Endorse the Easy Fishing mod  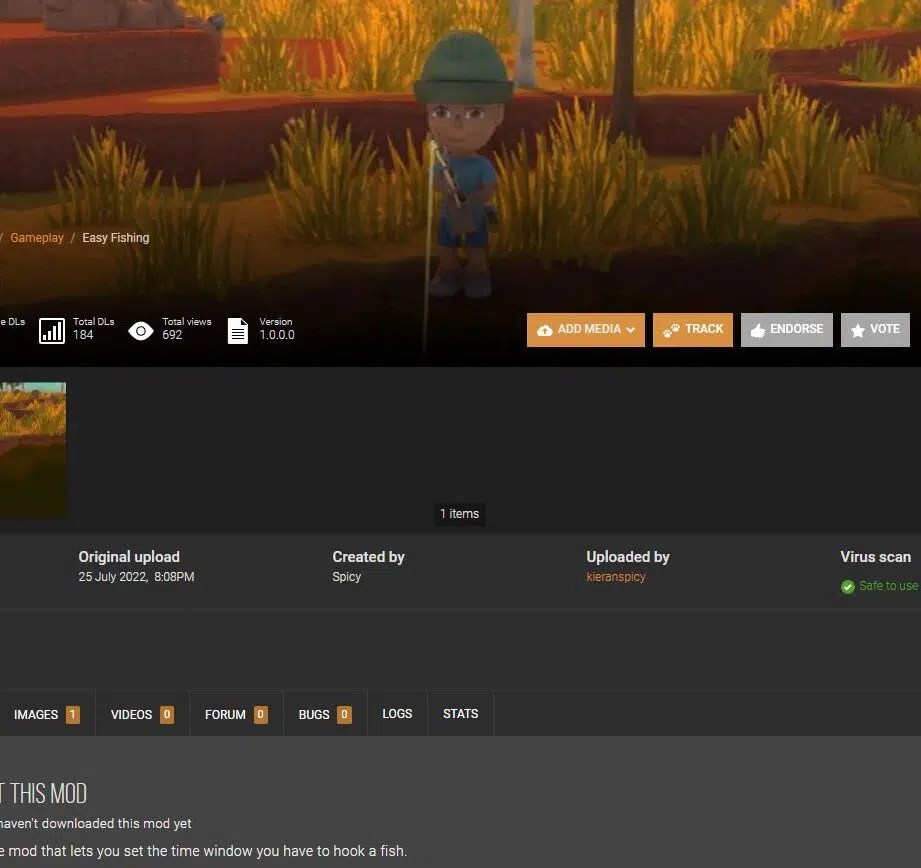click(x=786, y=329)
